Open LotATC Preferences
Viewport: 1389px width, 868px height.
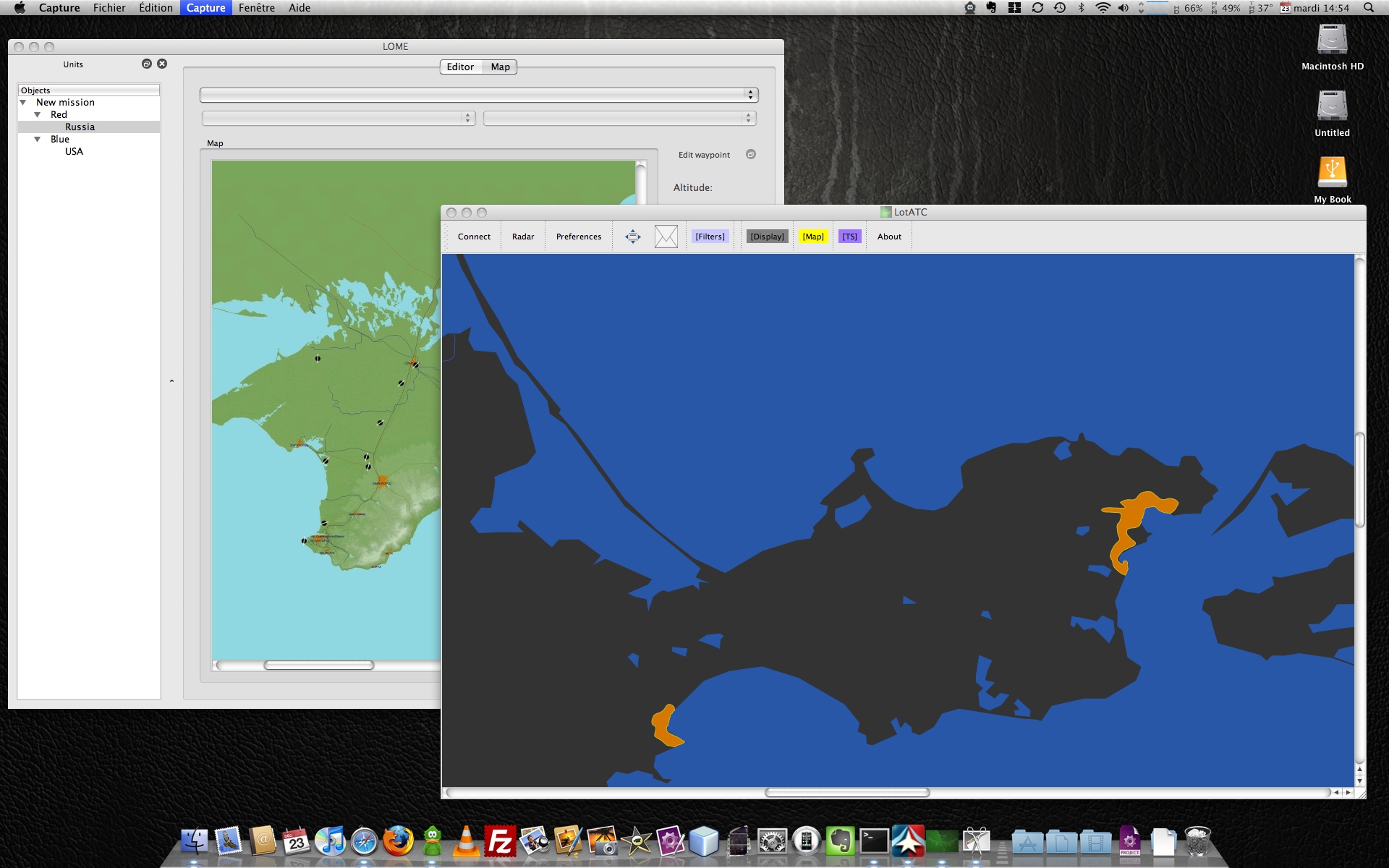pos(578,237)
